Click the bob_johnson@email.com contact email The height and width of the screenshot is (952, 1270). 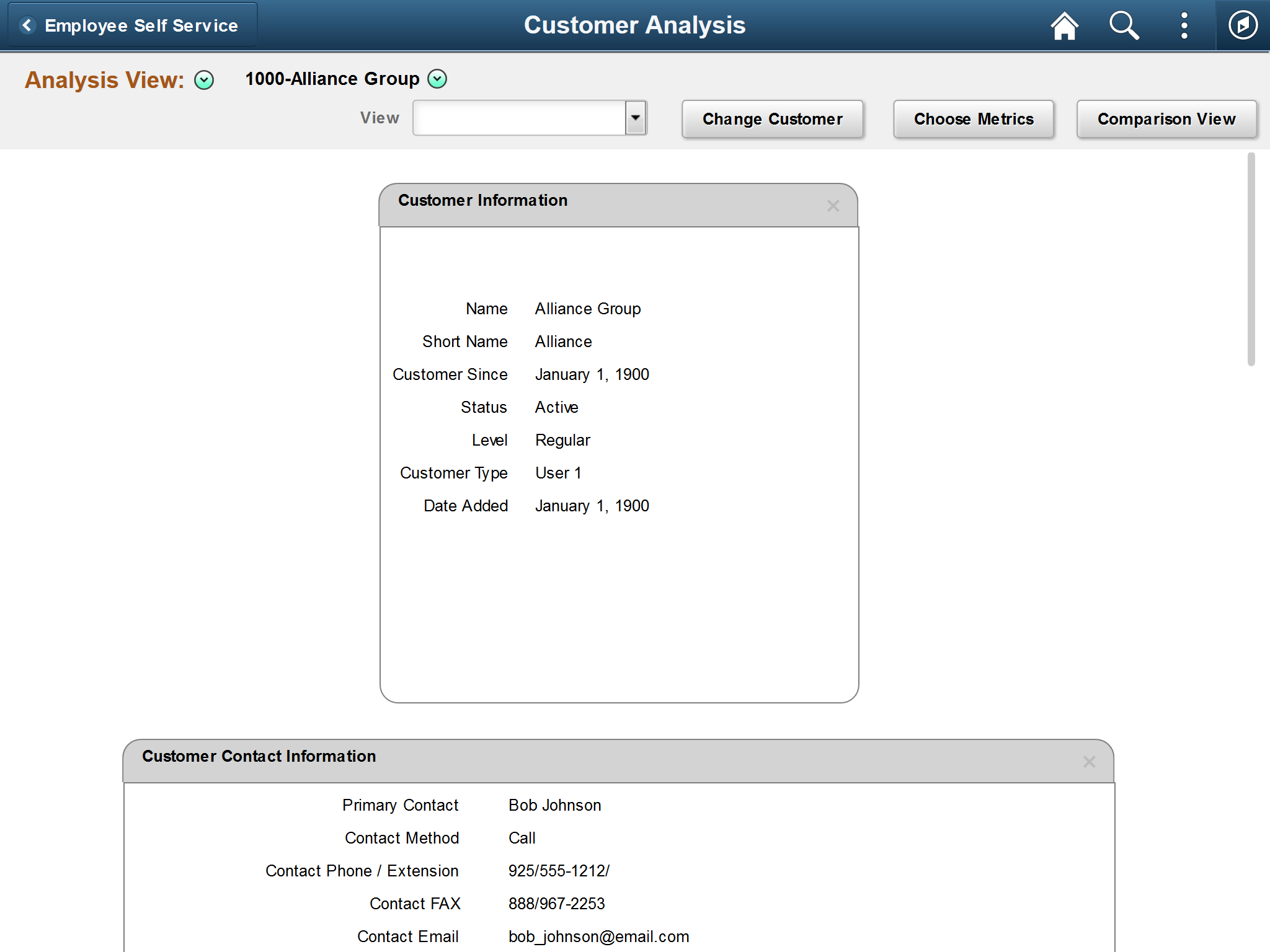coord(598,937)
